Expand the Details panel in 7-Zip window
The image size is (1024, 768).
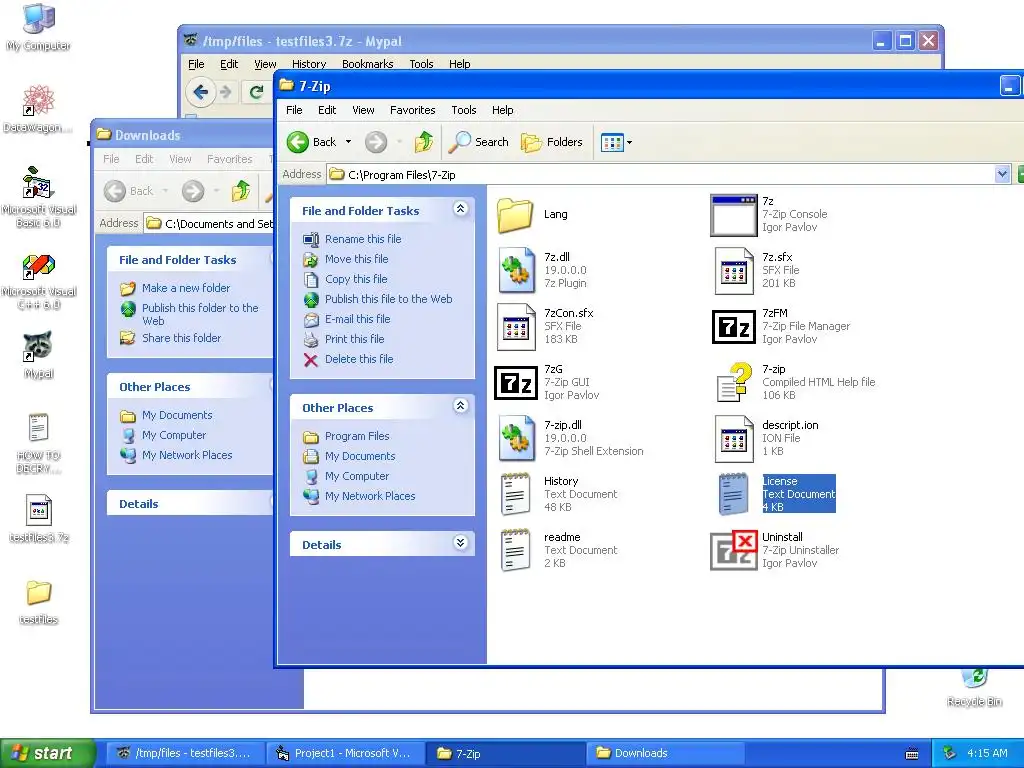[460, 543]
